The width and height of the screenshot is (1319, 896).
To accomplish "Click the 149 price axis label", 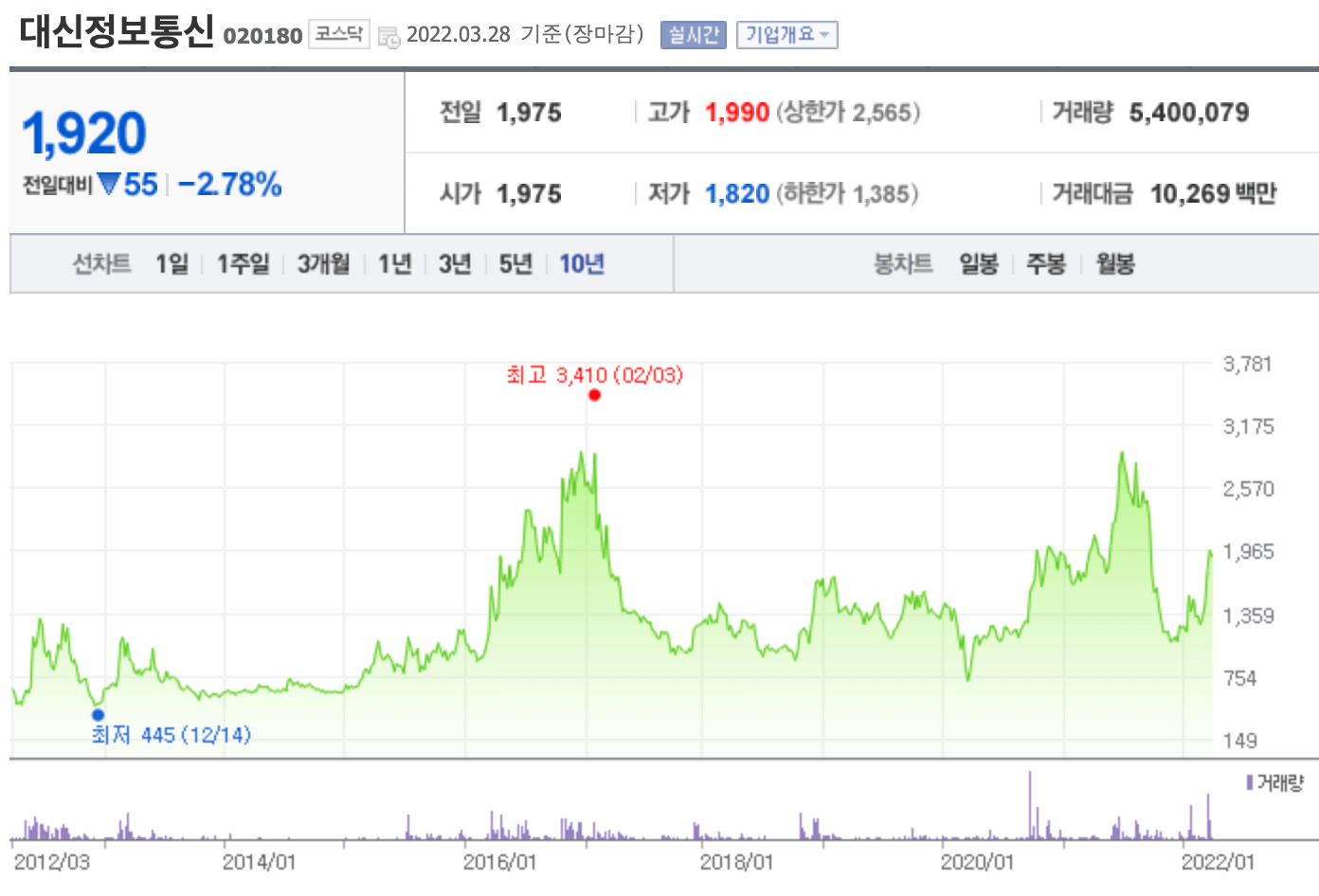I will point(1239,741).
